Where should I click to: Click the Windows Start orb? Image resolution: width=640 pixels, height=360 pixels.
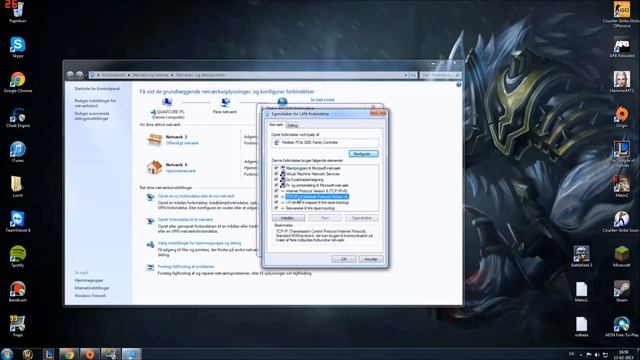[x=7, y=354]
